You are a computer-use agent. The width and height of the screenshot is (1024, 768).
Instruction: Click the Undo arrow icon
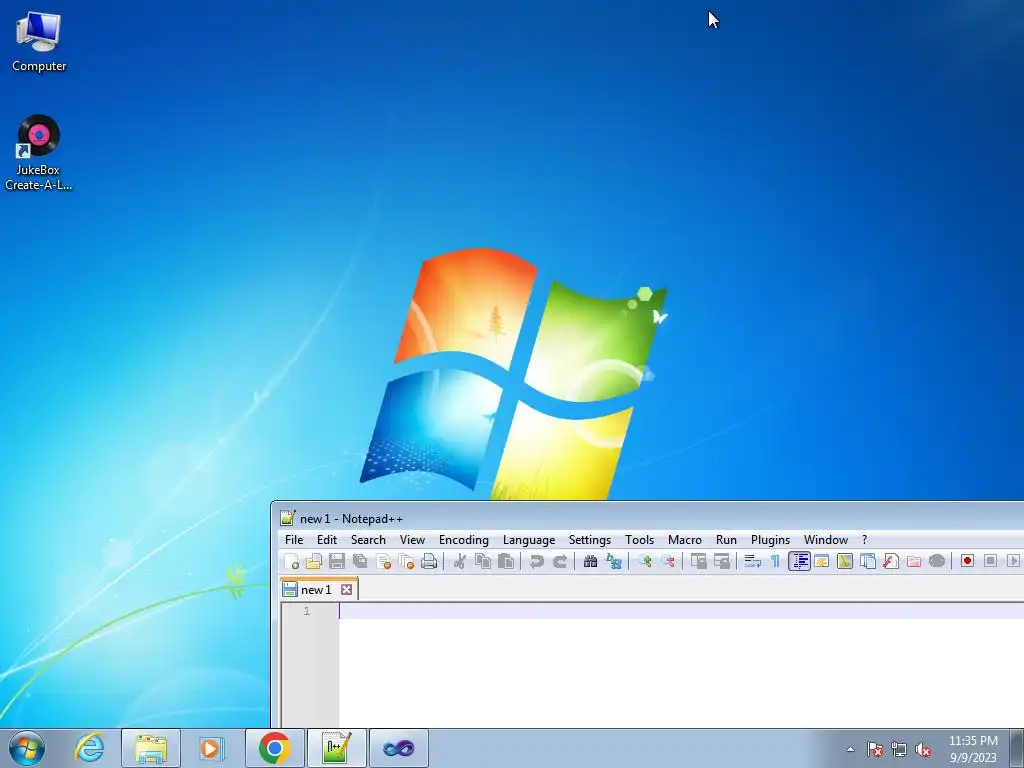pos(536,562)
